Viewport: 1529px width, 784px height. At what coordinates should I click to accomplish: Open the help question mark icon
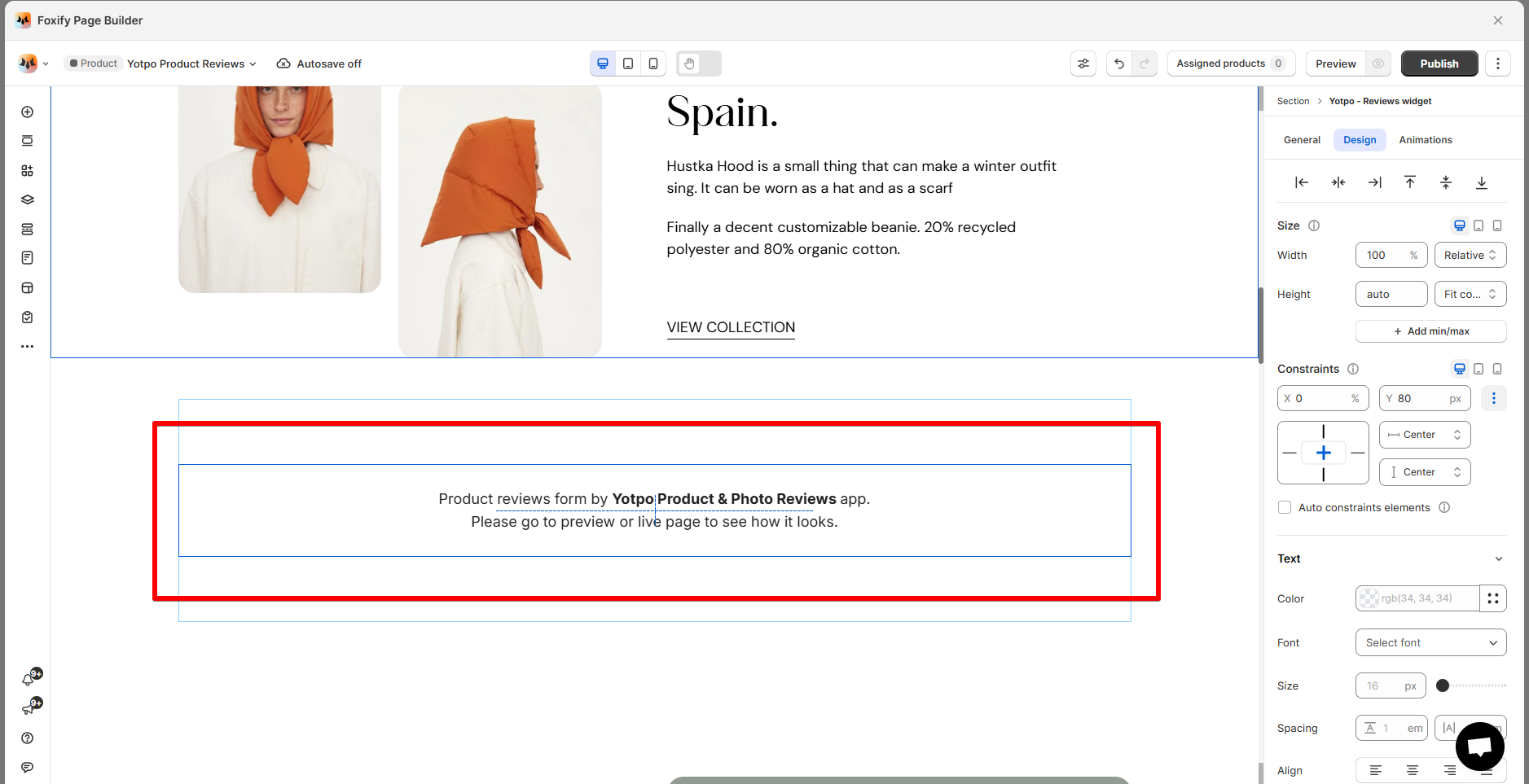tap(27, 738)
